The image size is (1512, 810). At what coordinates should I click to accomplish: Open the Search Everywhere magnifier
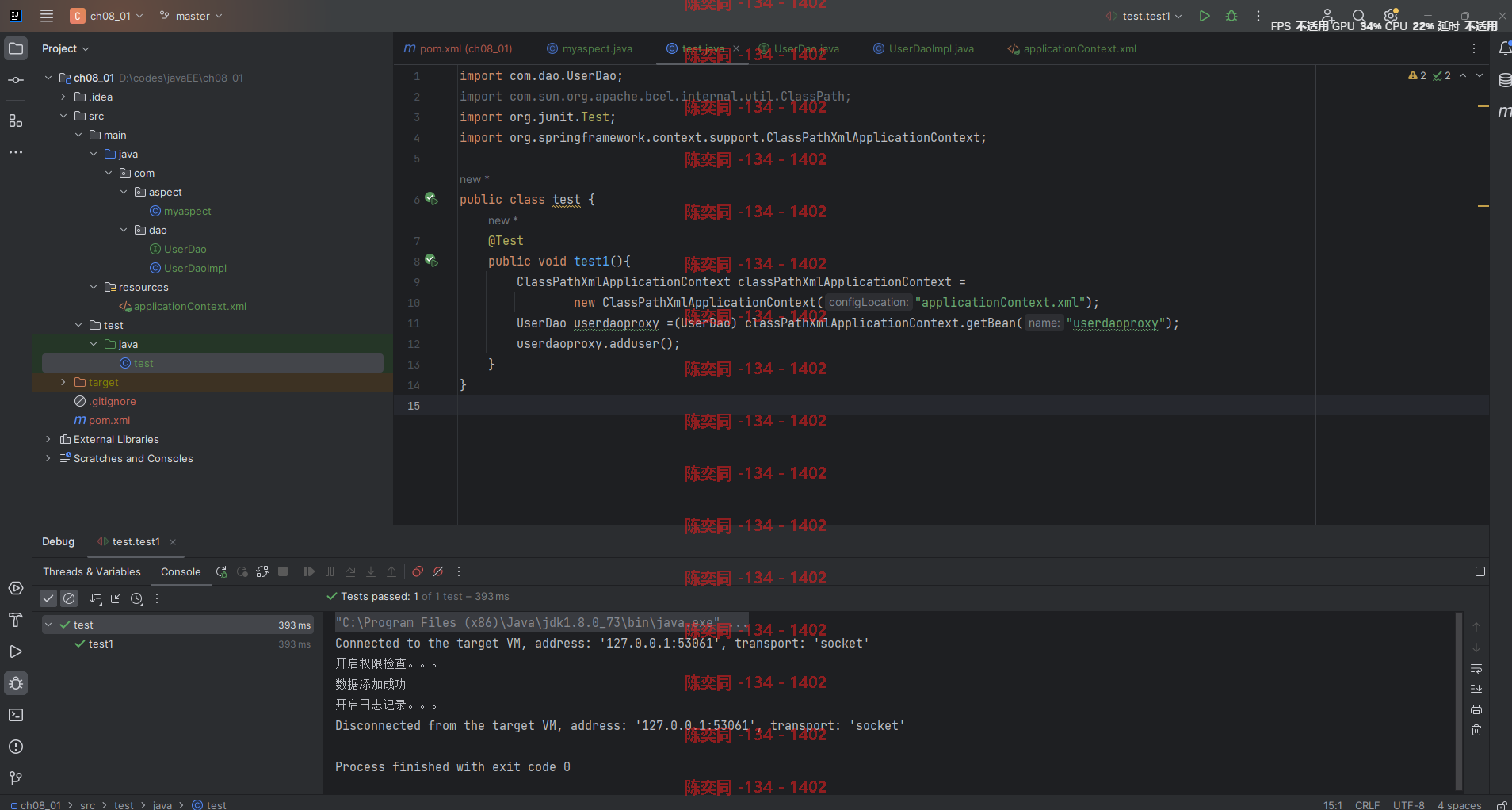pyautogui.click(x=1359, y=16)
